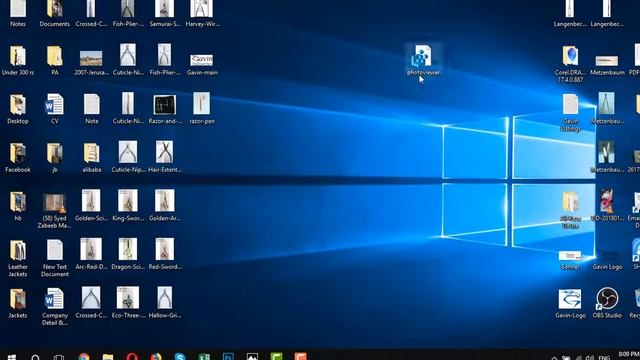Select the Metzenbaum image with full name
Screen dimensions: 640x360
coord(607,65)
